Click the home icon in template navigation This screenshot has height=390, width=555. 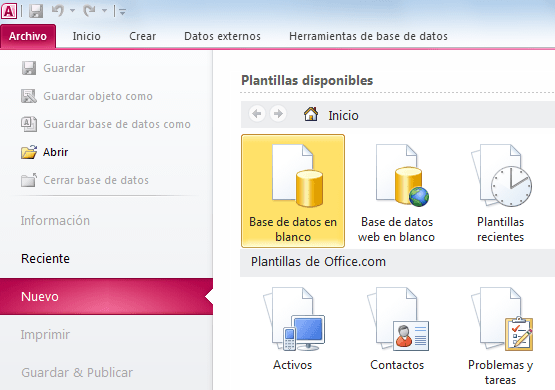[311, 114]
